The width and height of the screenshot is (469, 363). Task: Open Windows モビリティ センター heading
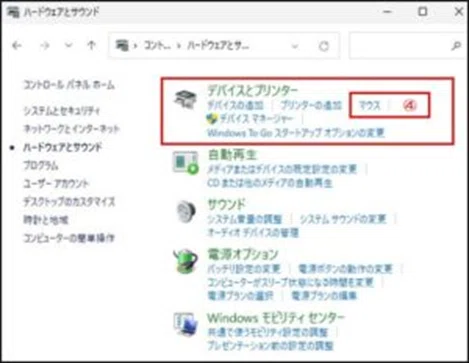click(275, 318)
